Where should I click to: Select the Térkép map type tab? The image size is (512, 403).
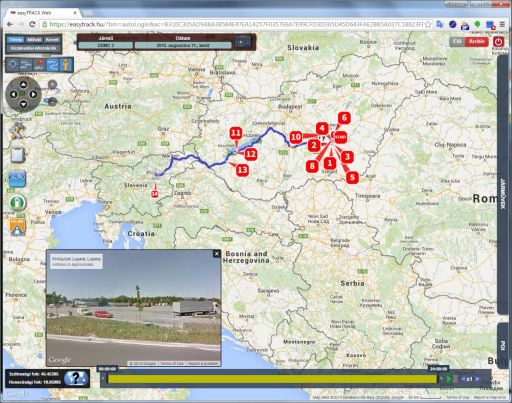[16, 40]
